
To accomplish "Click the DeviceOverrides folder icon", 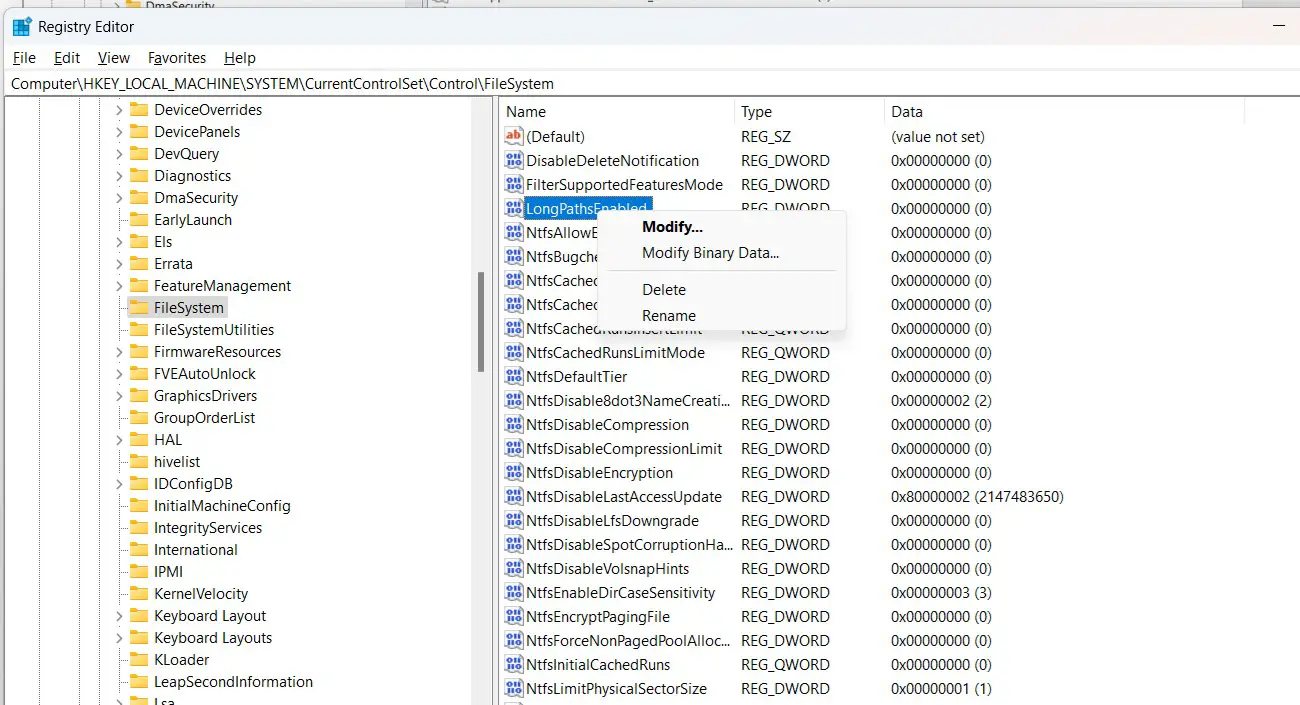I will click(138, 109).
